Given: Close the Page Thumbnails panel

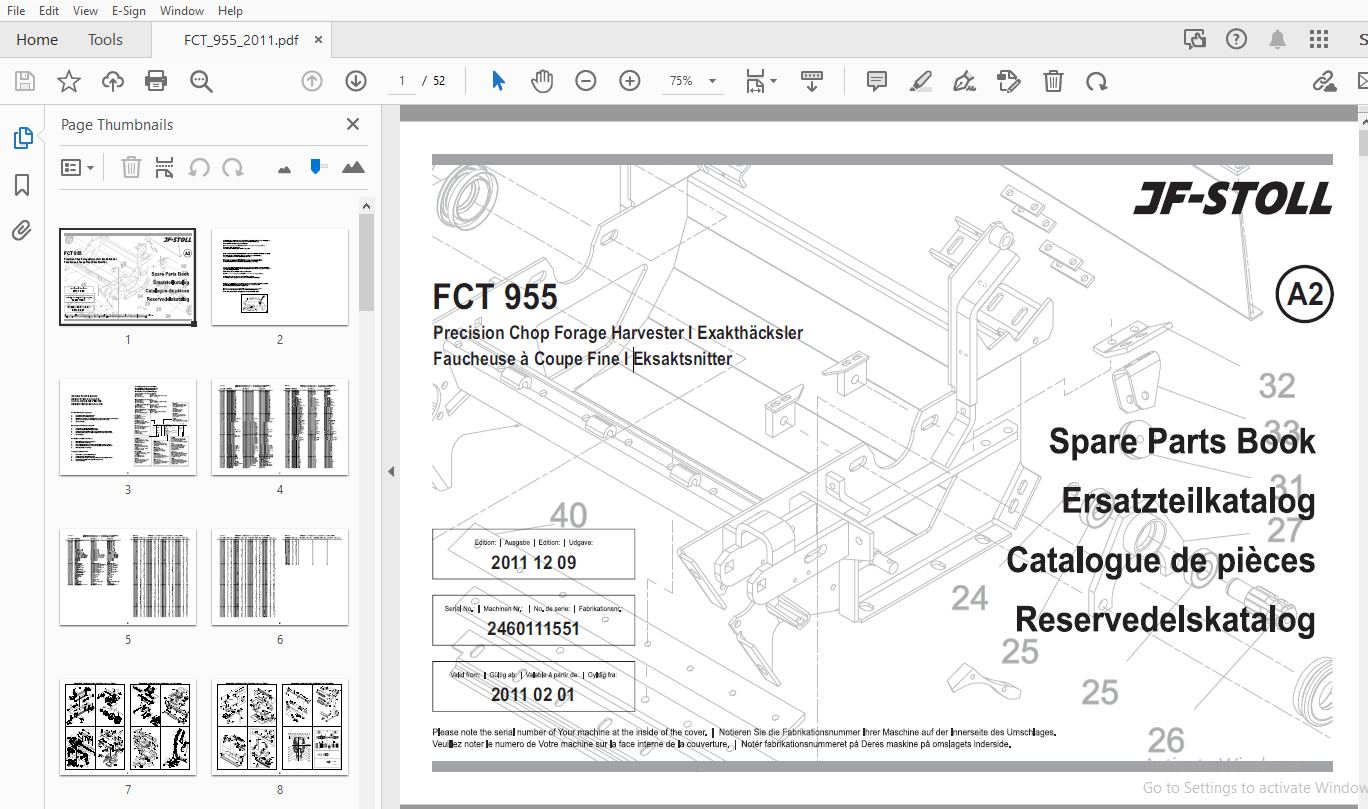Looking at the screenshot, I should (353, 124).
